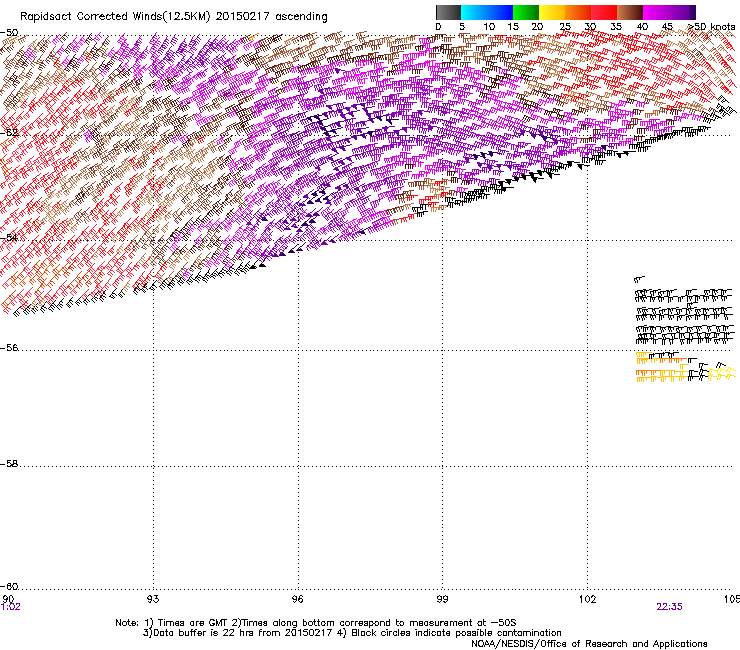
Task: Click the isolated black wind barb block
Action: [684, 315]
